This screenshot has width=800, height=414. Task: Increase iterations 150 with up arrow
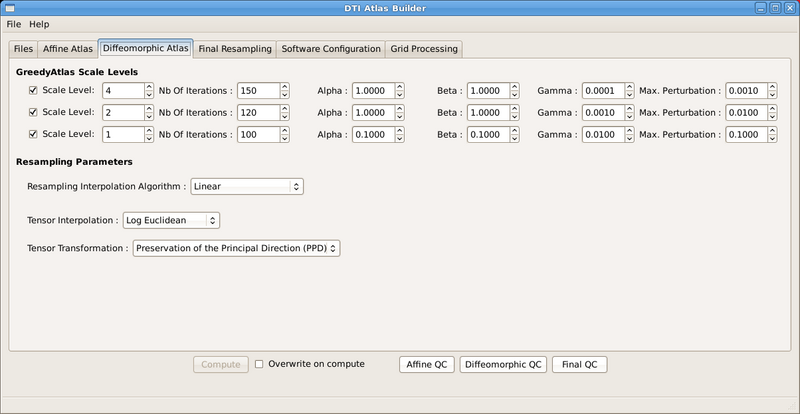coord(285,87)
